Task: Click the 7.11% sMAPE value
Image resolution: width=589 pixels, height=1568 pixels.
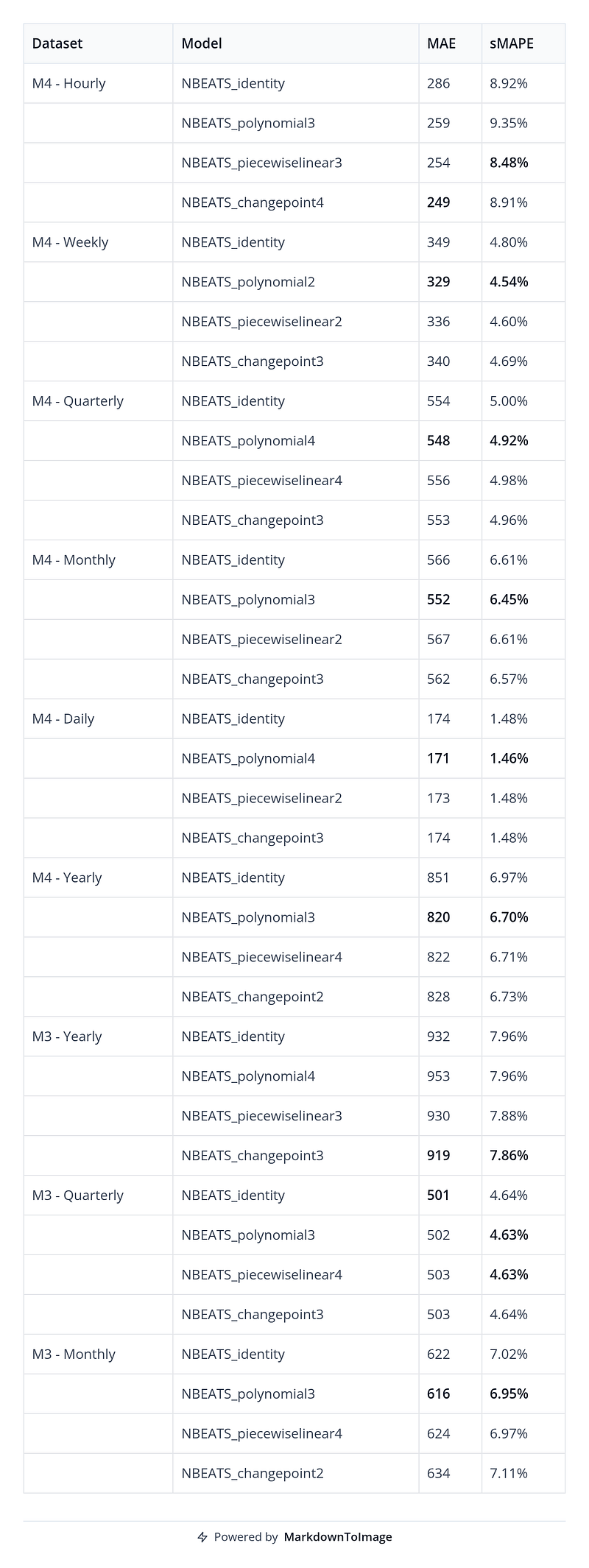Action: point(509,1474)
